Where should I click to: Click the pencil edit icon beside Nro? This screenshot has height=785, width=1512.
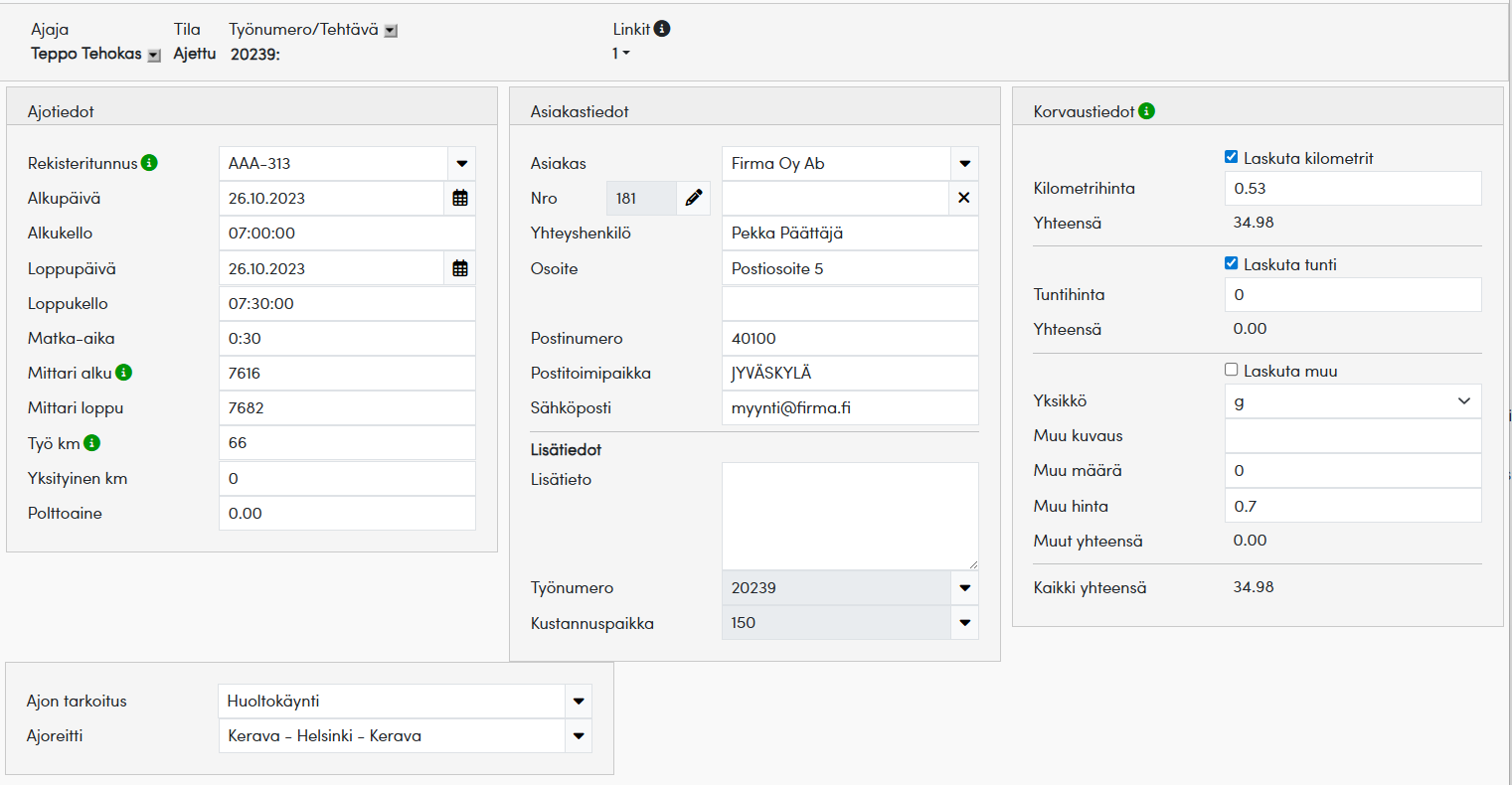(694, 199)
